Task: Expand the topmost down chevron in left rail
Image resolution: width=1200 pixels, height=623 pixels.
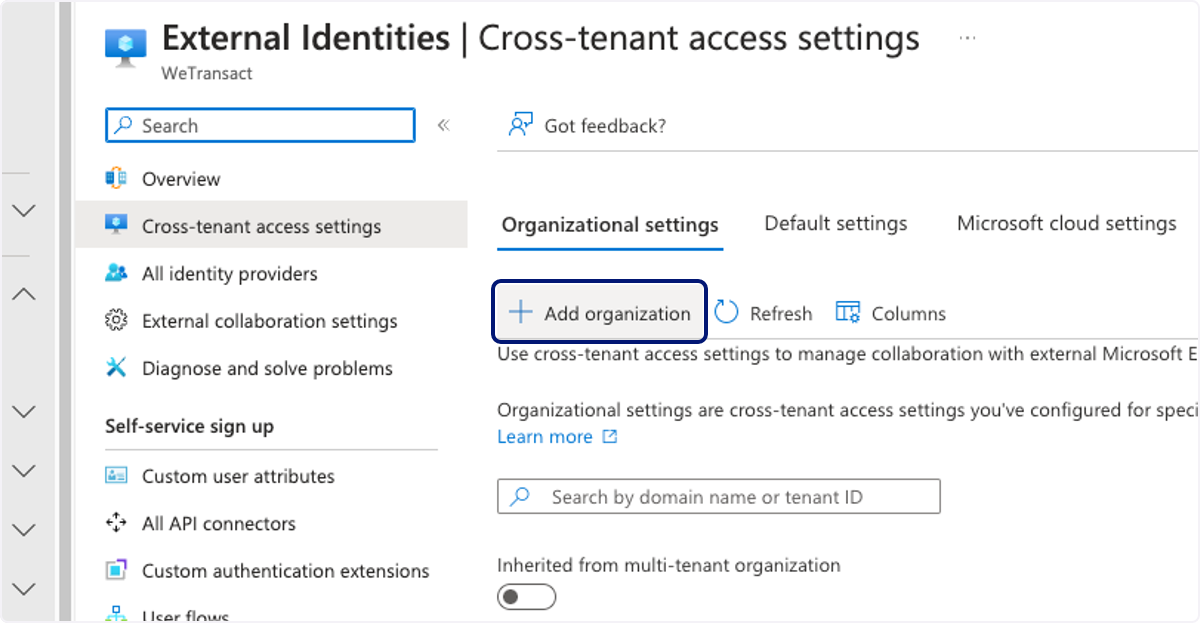Action: coord(24,211)
